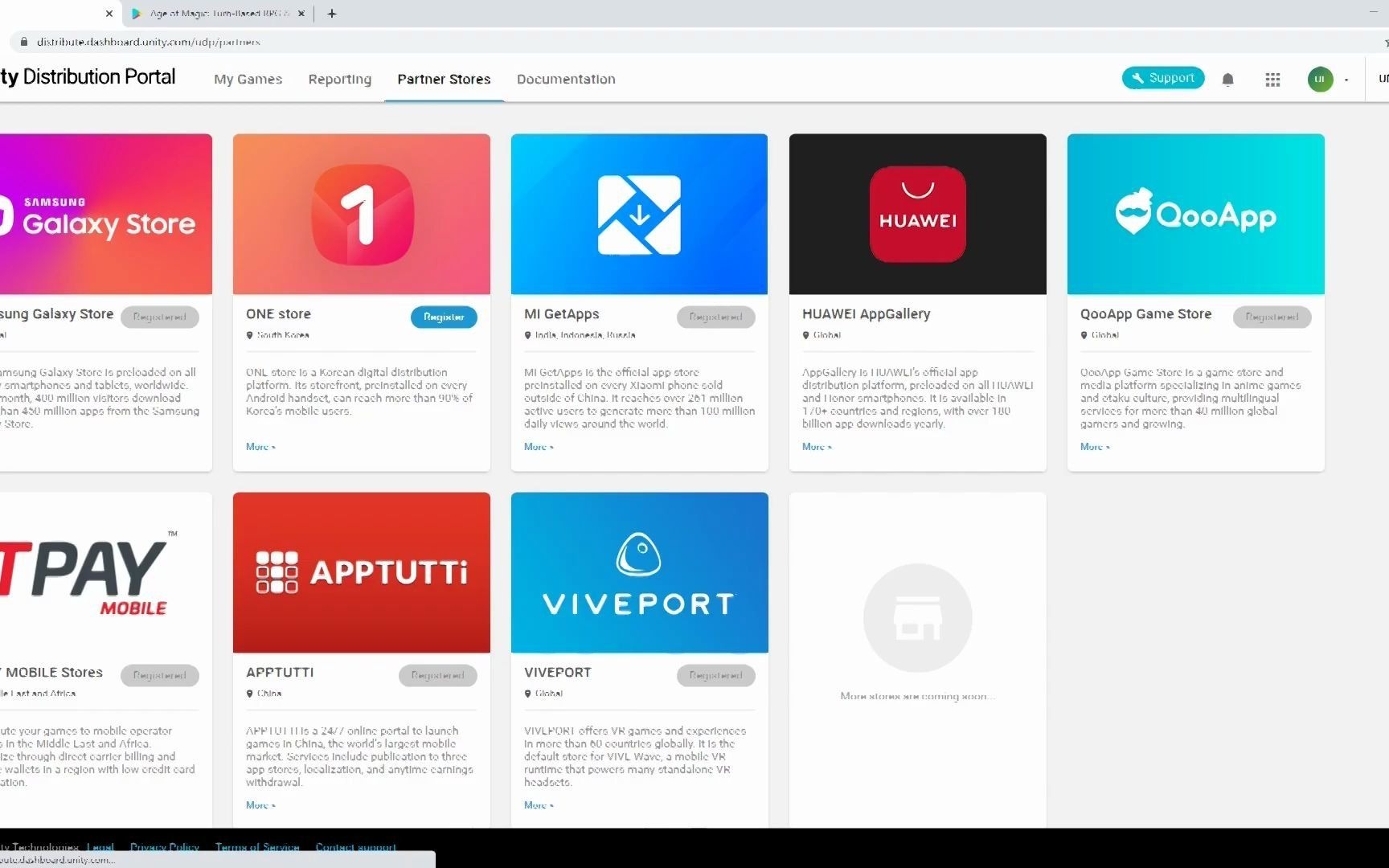Expand More details under Mi GetApps
Viewport: 1389px width, 868px height.
pyautogui.click(x=537, y=447)
